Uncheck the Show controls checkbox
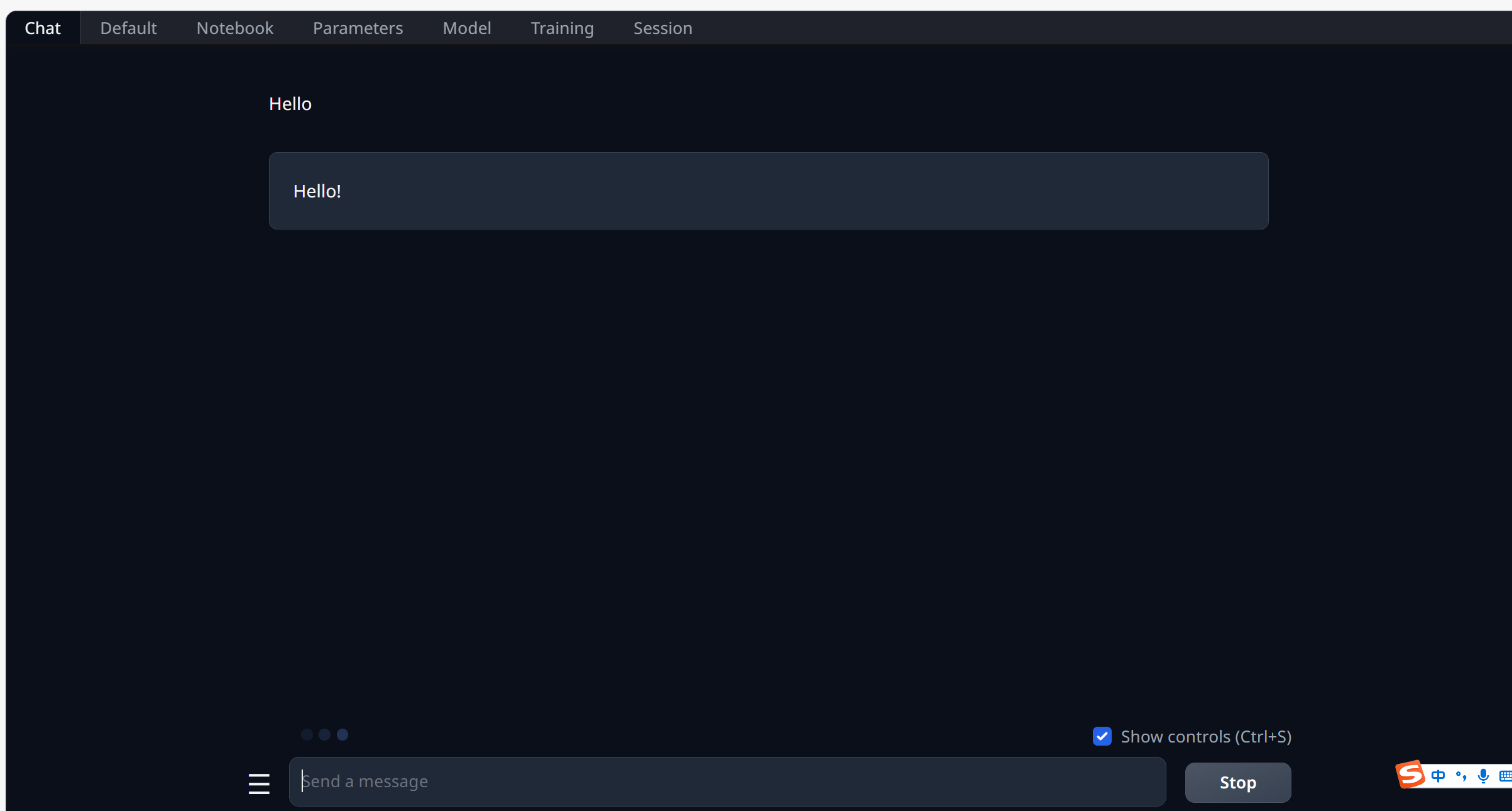 tap(1102, 736)
